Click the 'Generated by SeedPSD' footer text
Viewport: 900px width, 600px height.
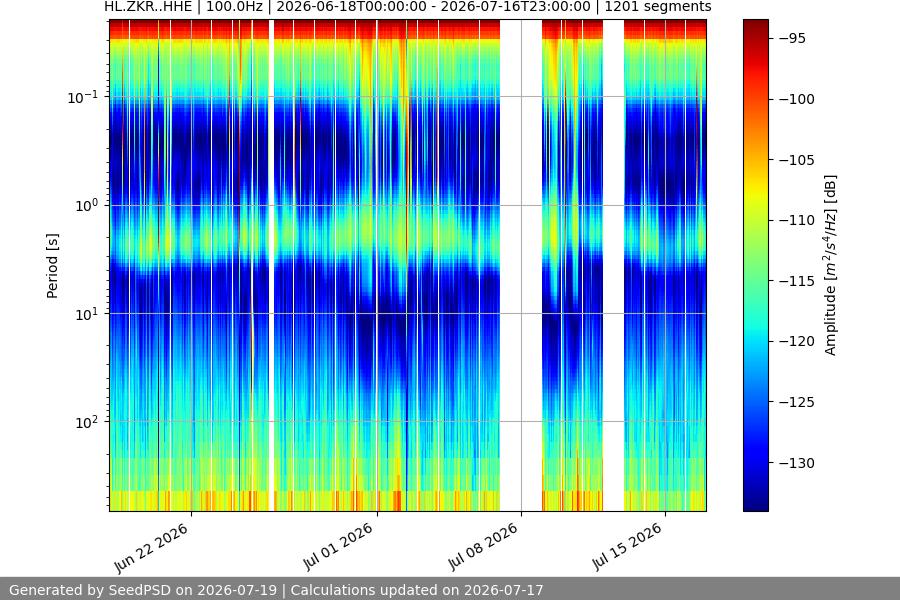click(x=276, y=590)
